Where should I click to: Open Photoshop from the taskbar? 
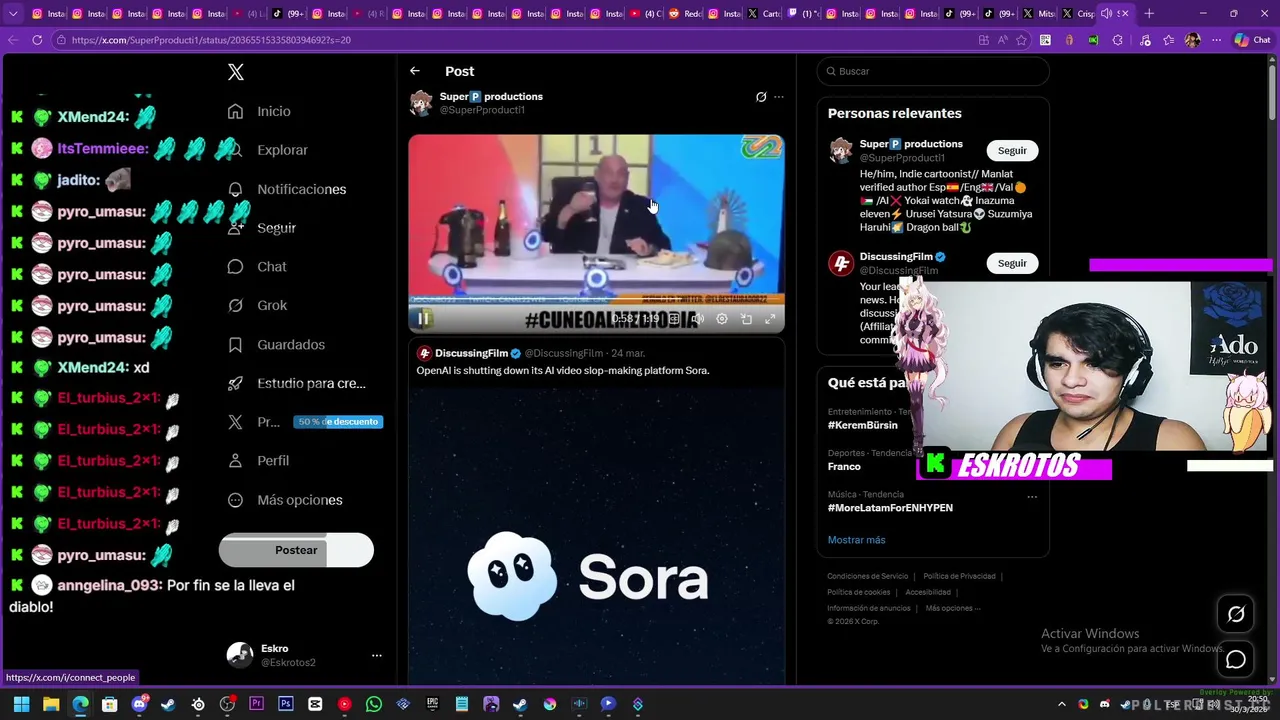286,704
